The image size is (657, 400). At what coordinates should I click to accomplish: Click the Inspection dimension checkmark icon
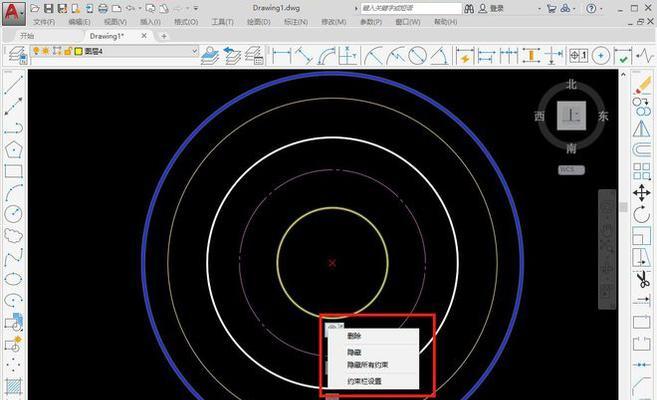click(x=622, y=56)
